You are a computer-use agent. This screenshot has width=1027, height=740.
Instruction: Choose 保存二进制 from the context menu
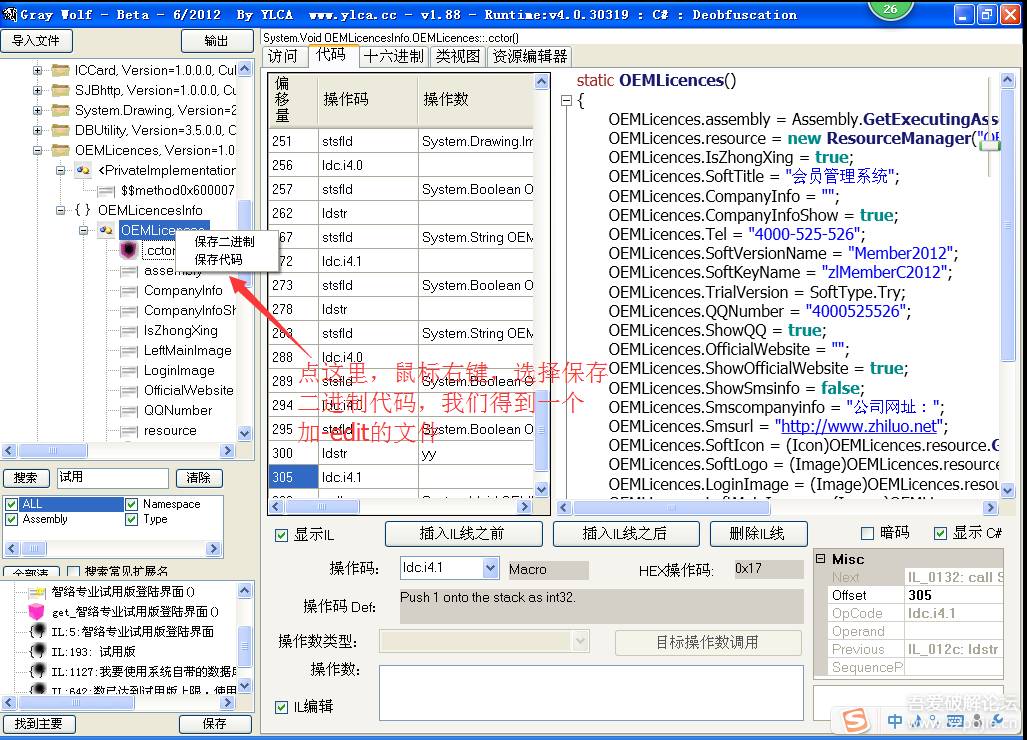point(224,241)
